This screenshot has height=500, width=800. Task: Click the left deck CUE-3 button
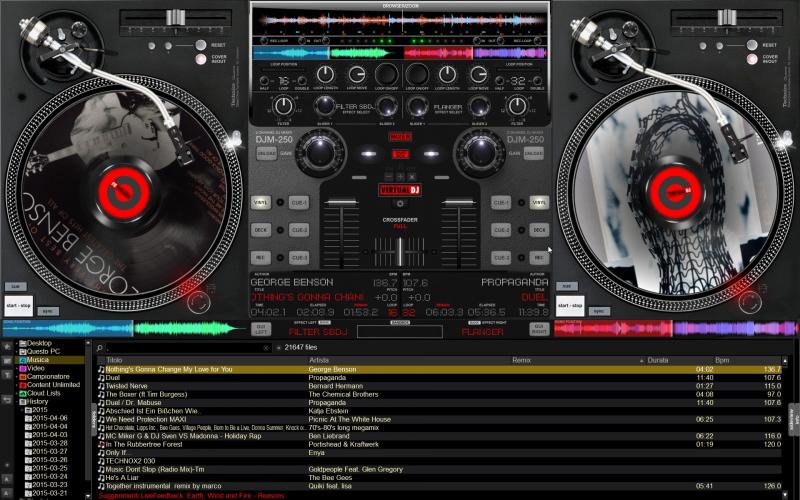[299, 258]
